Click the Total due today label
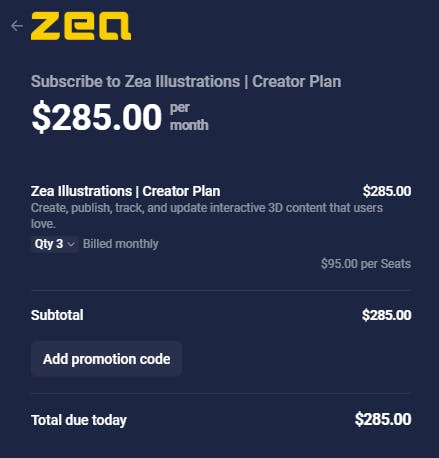 79,420
